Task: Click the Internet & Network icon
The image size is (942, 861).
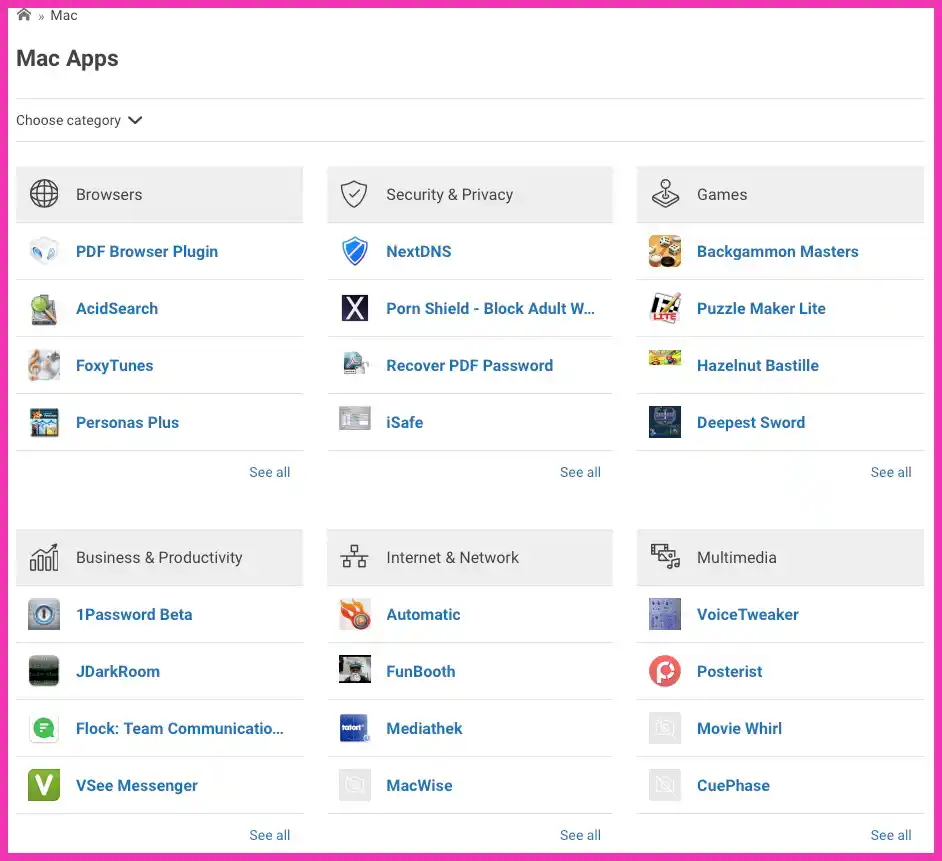Action: (x=354, y=557)
